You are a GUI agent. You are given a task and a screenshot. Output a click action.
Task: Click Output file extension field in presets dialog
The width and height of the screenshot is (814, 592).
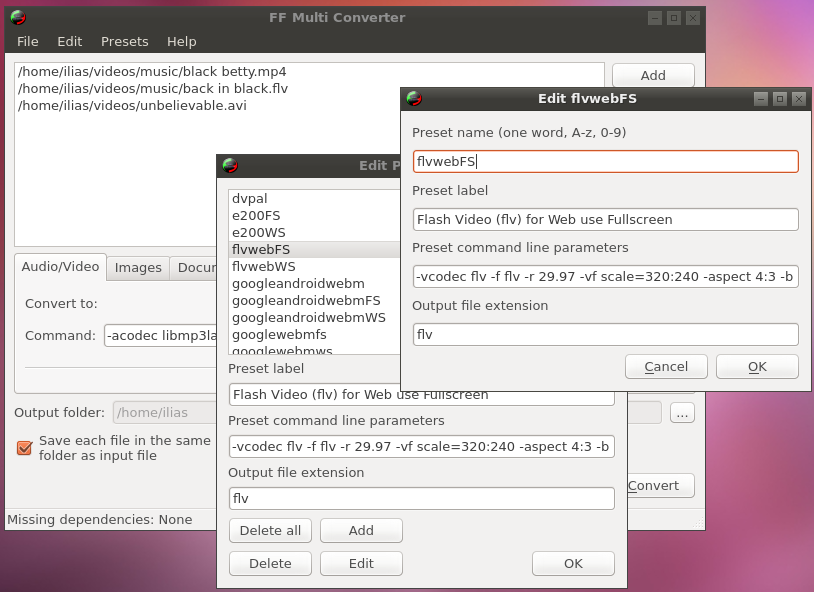(422, 499)
